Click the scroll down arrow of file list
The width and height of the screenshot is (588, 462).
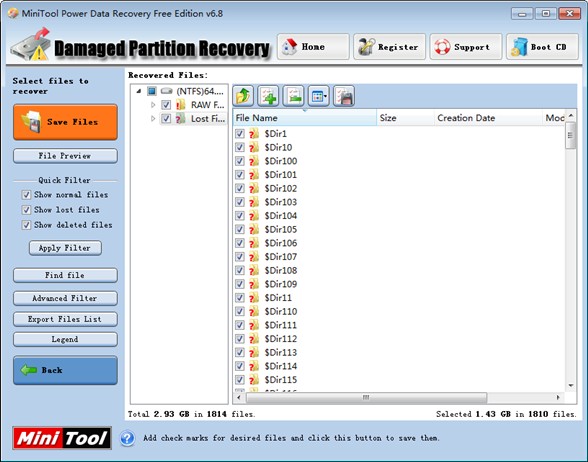(570, 386)
